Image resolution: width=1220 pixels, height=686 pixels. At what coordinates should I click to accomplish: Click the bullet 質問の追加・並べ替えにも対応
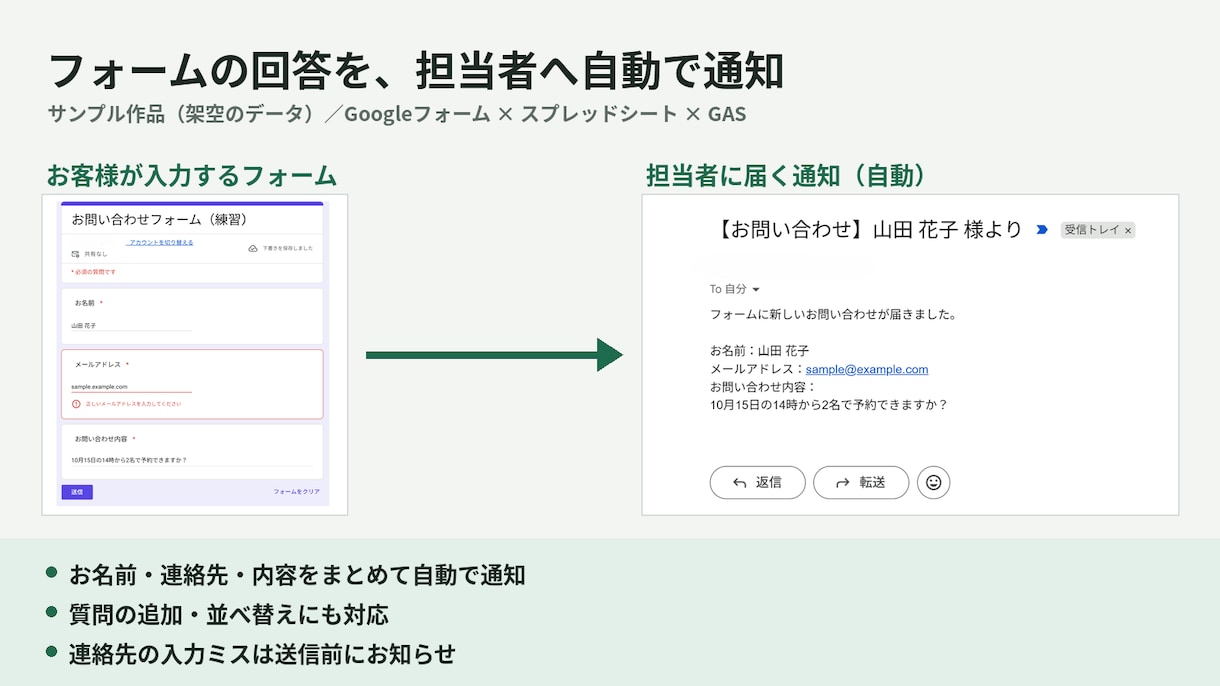coord(229,614)
